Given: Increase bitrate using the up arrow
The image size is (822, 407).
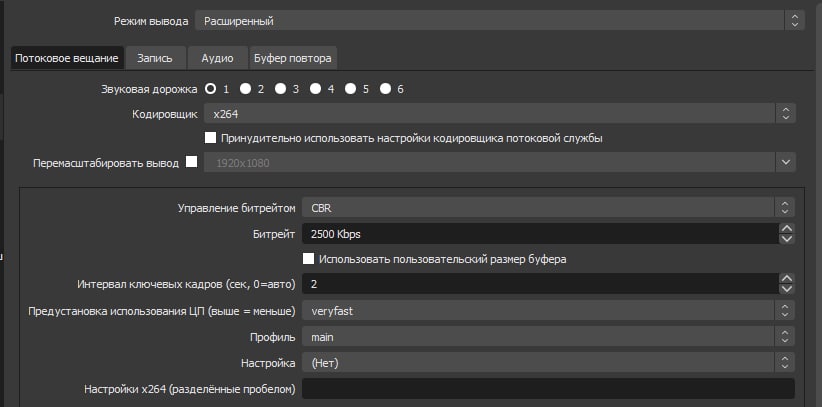Looking at the screenshot, I should (x=786, y=229).
